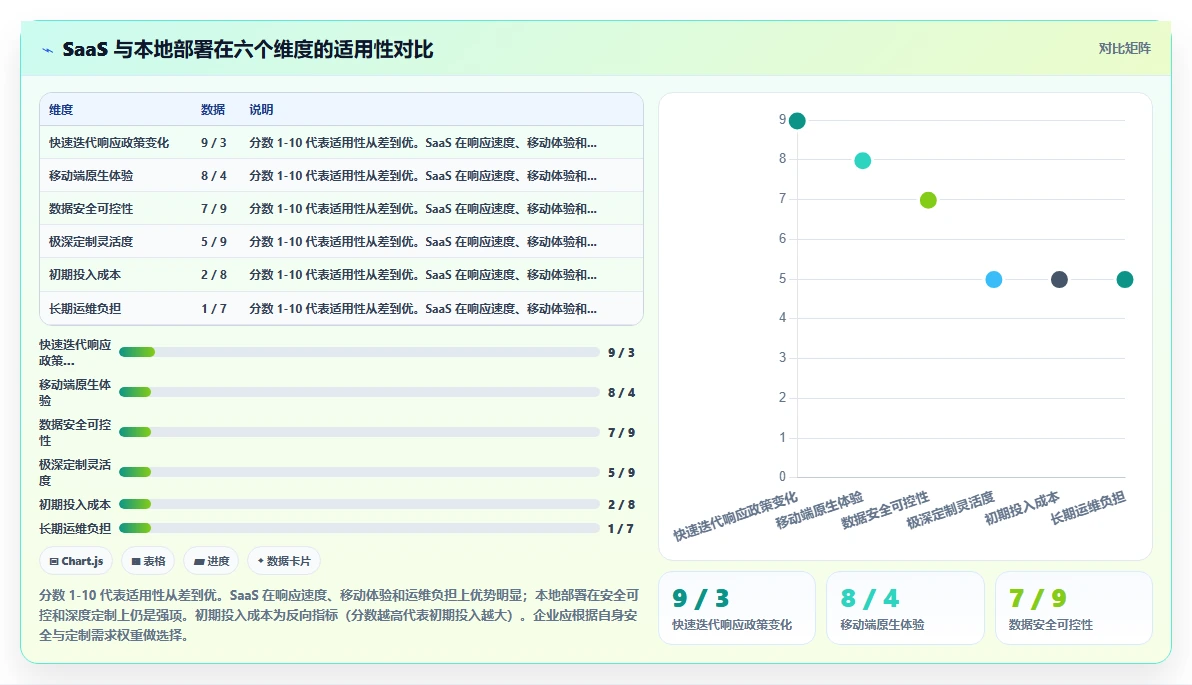Click the 快速迭代响应政策 progress bar
Image resolution: width=1192 pixels, height=685 pixels.
[x=359, y=352]
